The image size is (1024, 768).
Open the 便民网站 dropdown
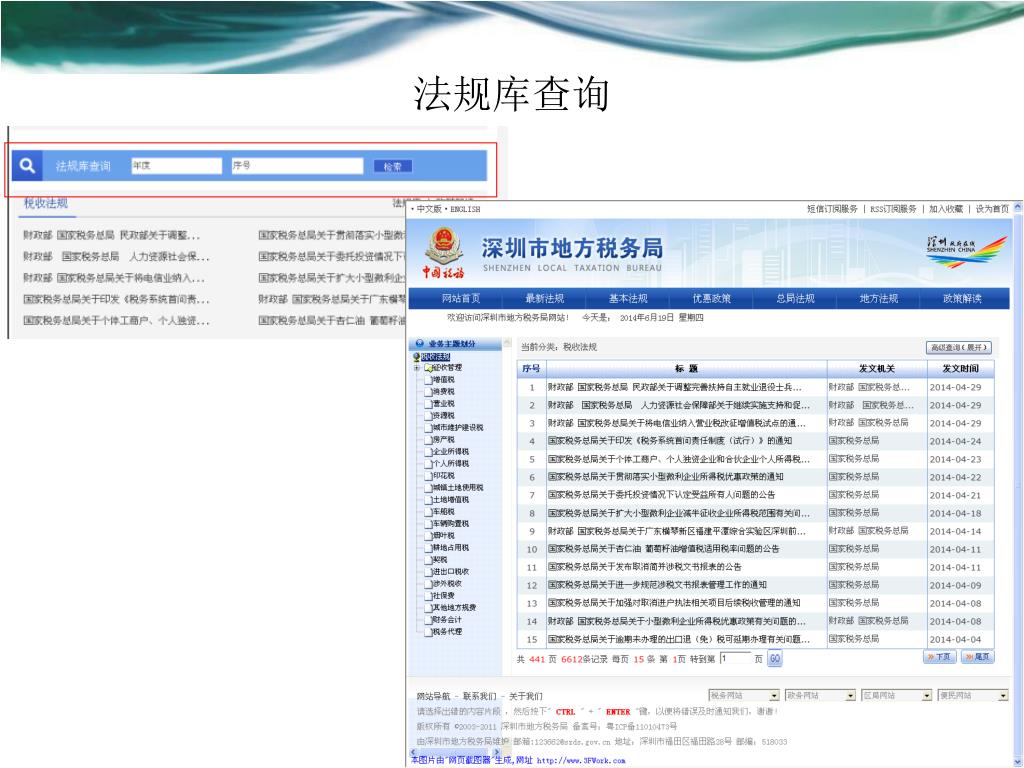pos(973,696)
